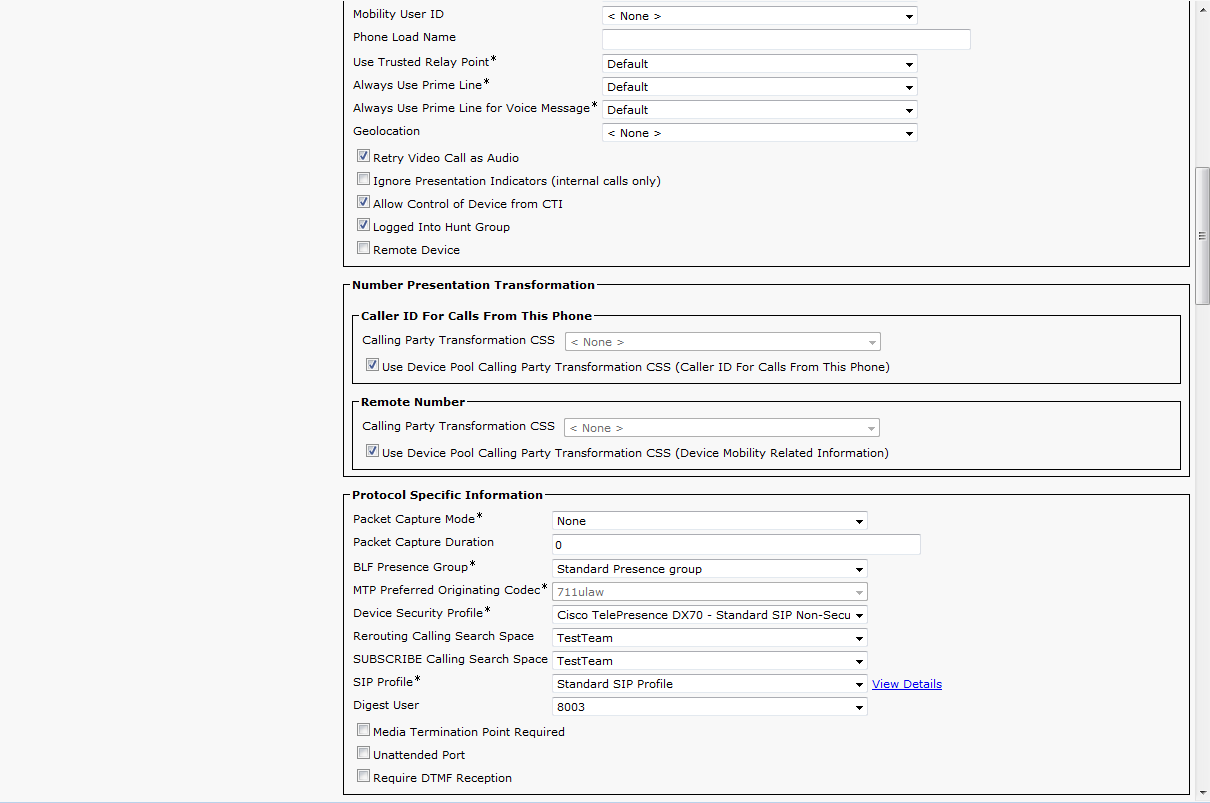
Task: Expand the BLF Presence Group dropdown
Action: tap(709, 569)
